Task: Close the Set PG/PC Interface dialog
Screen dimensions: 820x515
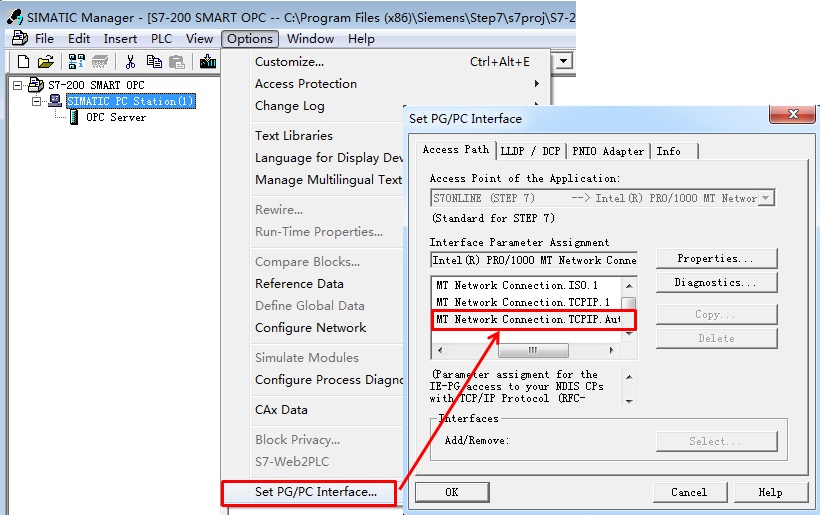Action: (x=792, y=113)
